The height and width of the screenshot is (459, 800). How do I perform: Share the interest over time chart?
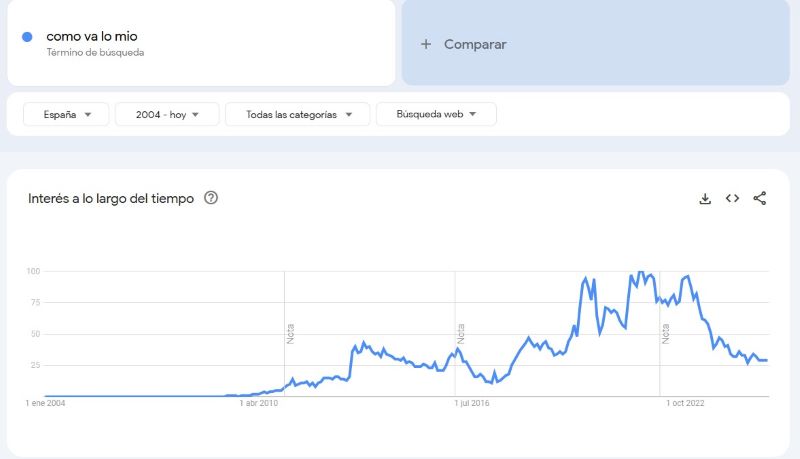759,198
